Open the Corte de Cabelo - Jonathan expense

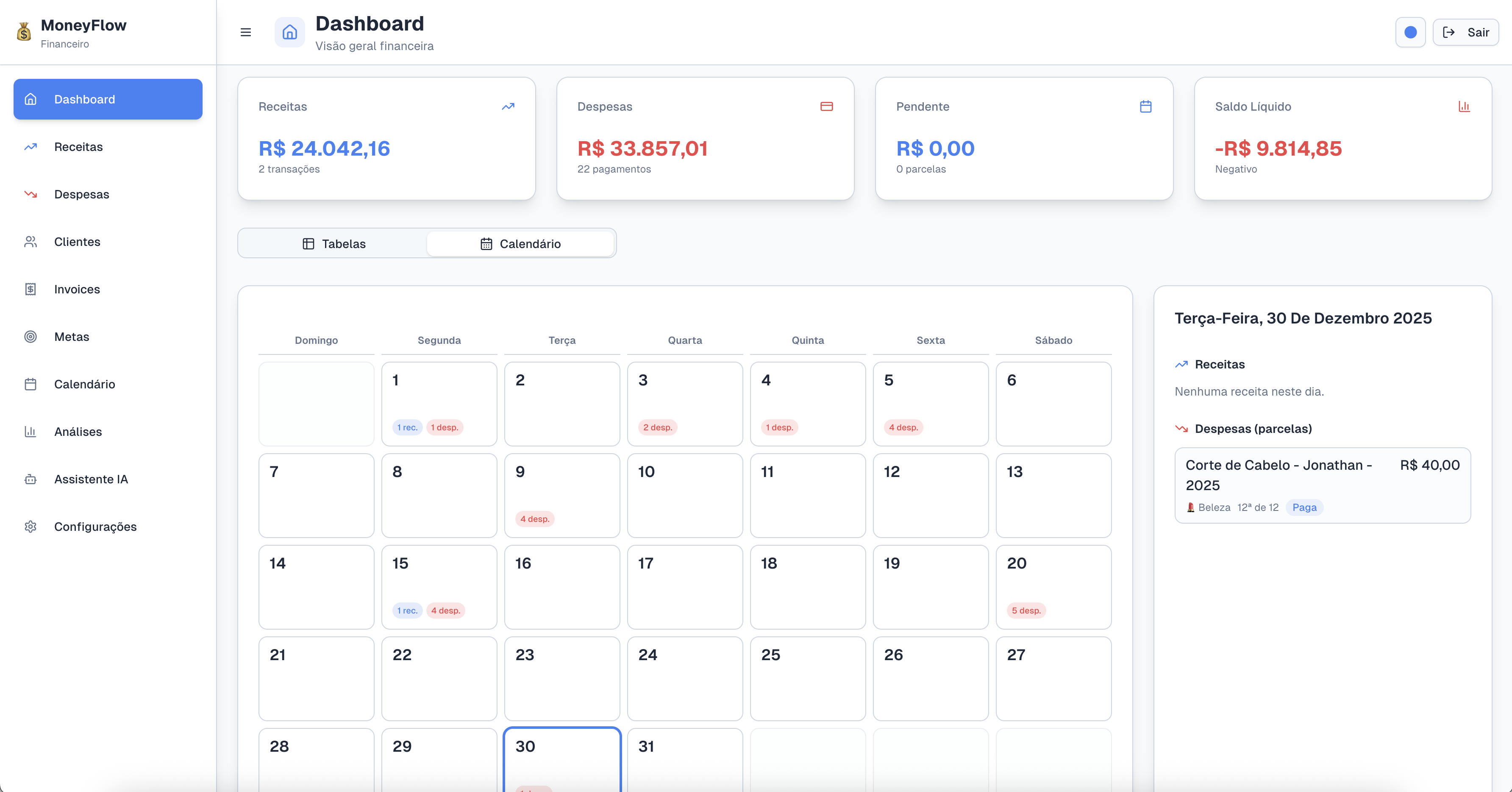coord(1323,485)
